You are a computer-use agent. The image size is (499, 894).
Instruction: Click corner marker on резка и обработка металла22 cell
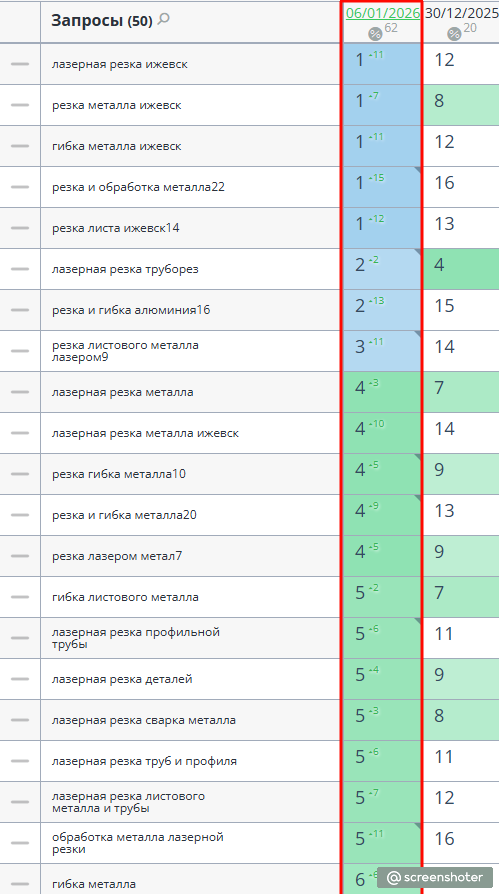click(x=417, y=170)
